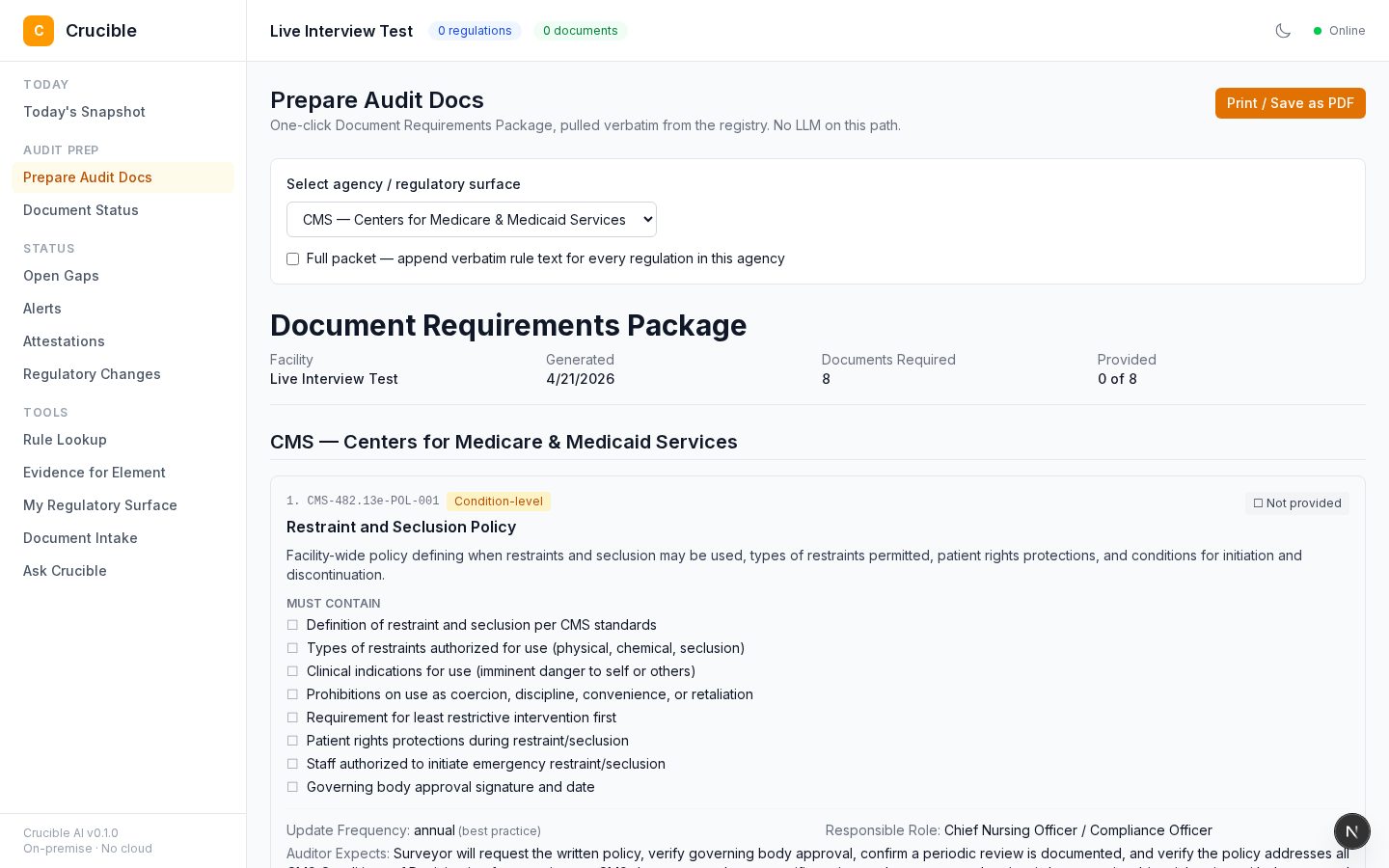This screenshot has width=1389, height=868.
Task: Click the Print / Save as PDF button
Action: point(1291,103)
